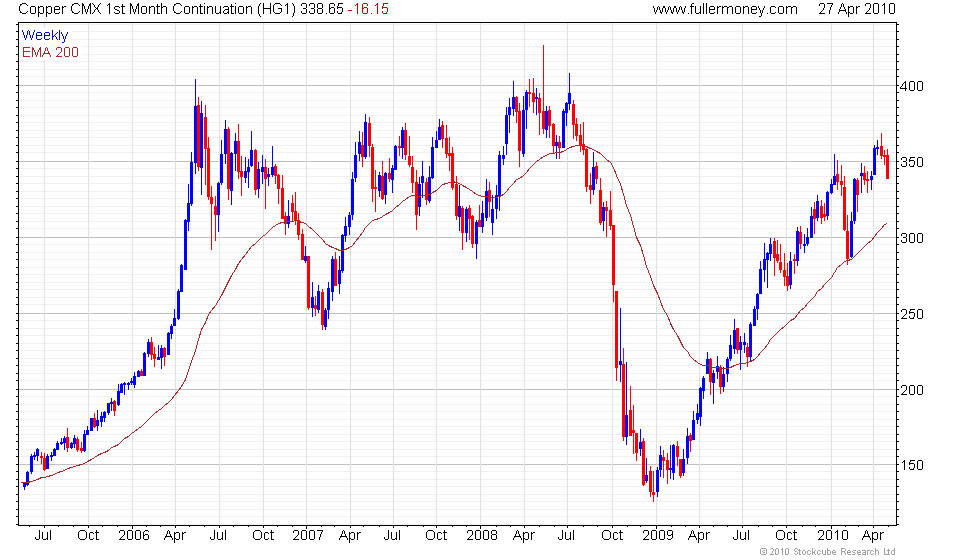Click the chart title 'Copper CMX 1st Month Continuation (HG1)'
Image resolution: width=980 pixels, height=560 pixels.
click(x=157, y=9)
